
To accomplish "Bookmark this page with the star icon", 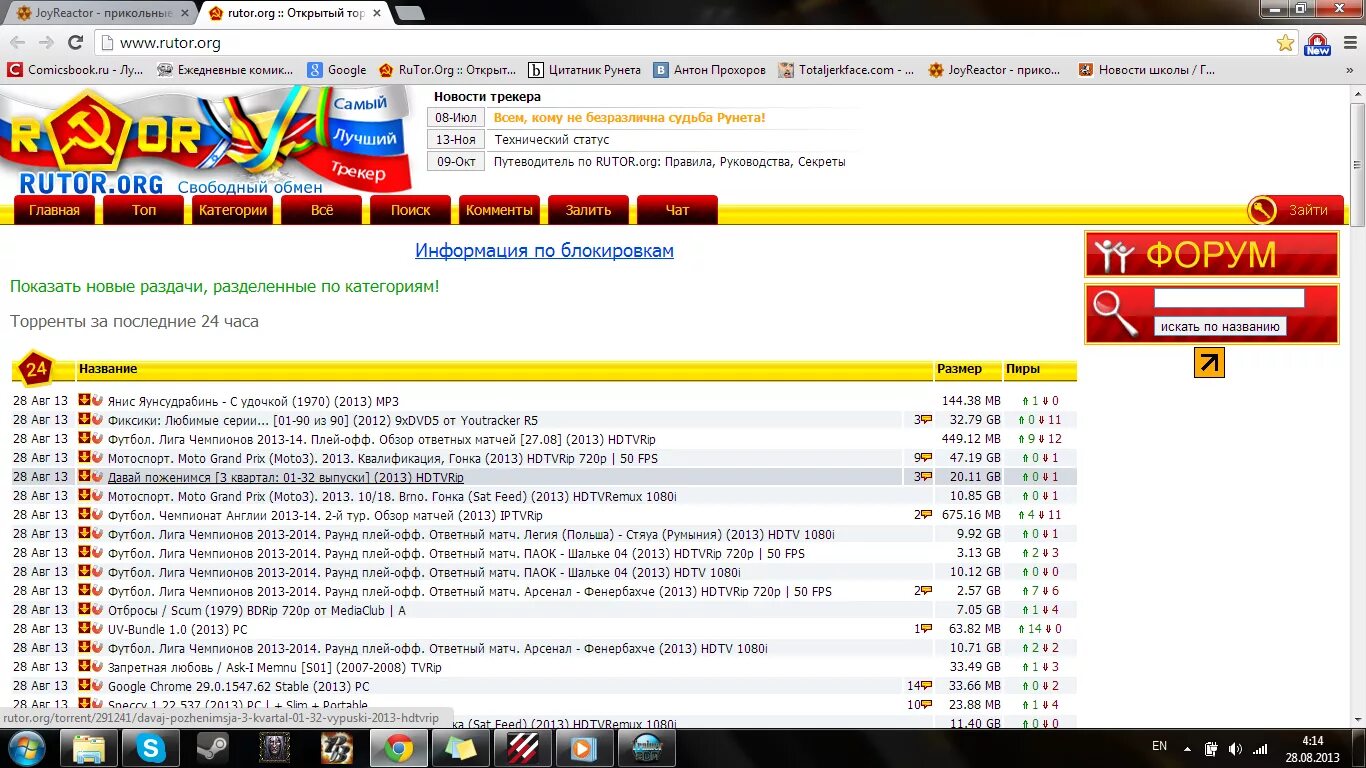I will tap(1285, 43).
